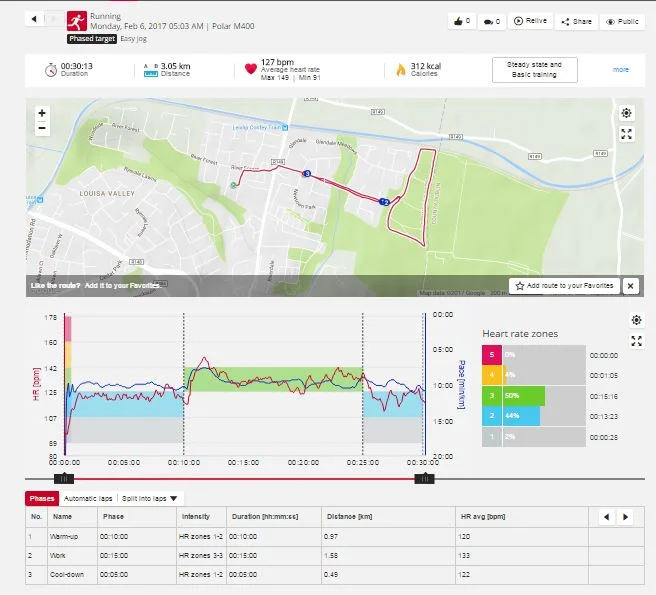Open the map layer settings icon
Viewport: 656px width, 595px height.
coord(626,113)
